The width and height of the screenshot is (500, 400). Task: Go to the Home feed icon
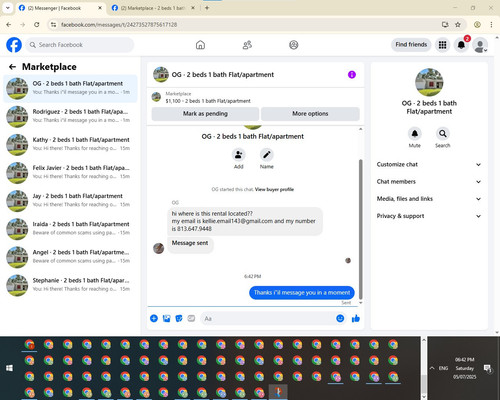(200, 45)
